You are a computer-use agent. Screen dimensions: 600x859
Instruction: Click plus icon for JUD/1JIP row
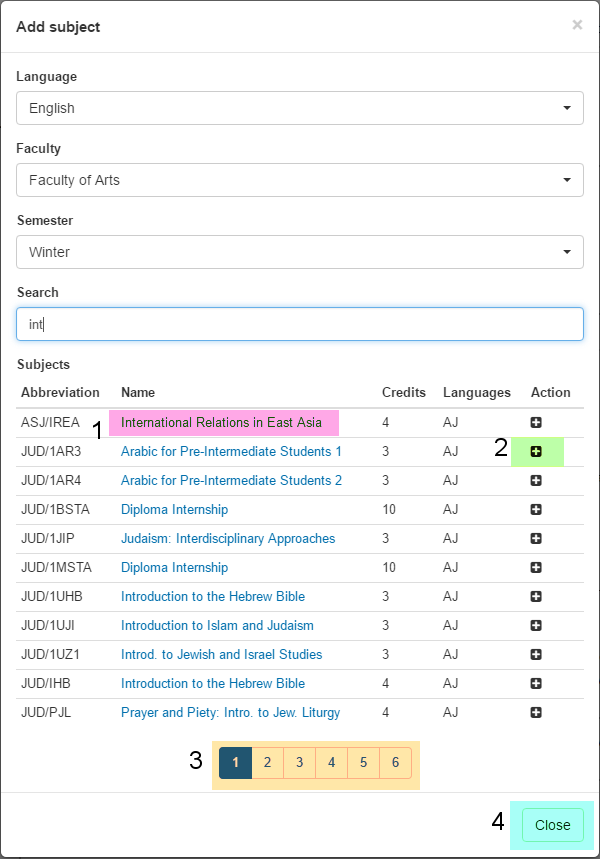[x=536, y=539]
